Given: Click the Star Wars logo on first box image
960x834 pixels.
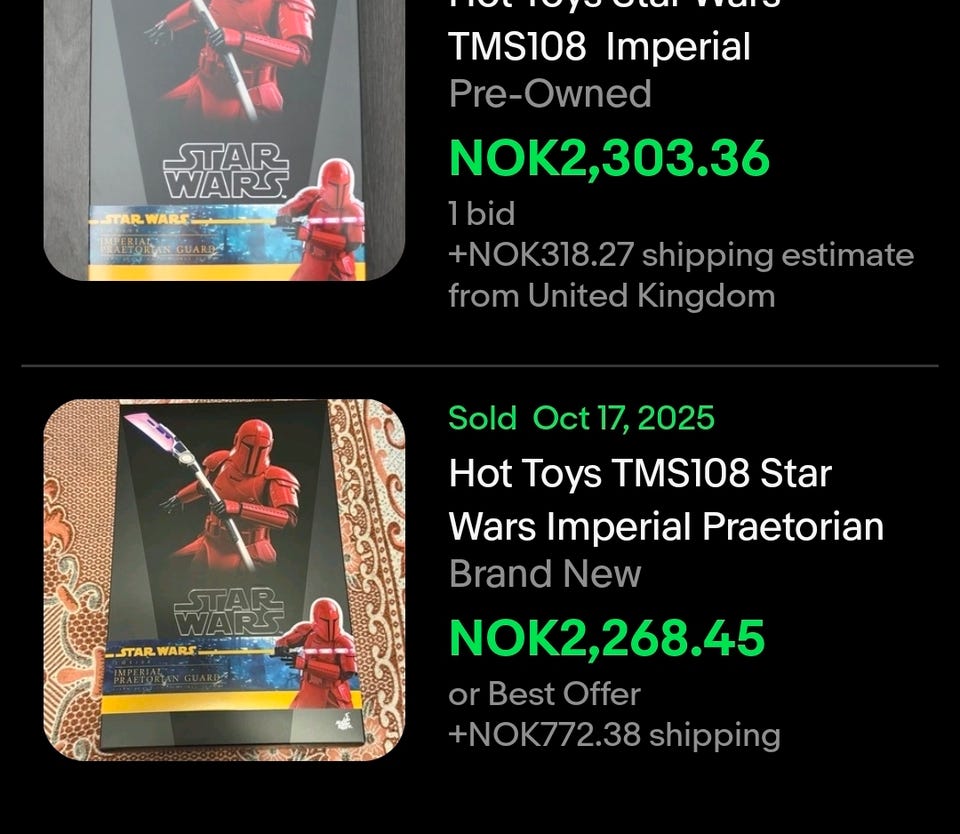Looking at the screenshot, I should coord(226,171).
